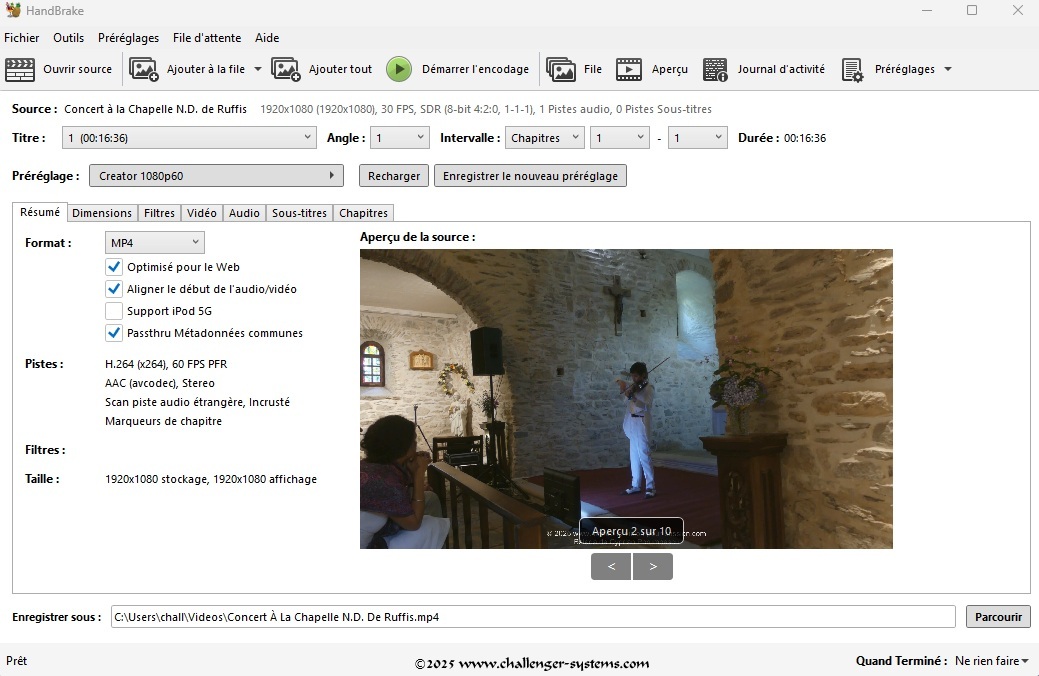Click the Journal d'activité label
Image resolution: width=1039 pixels, height=676 pixels.
(x=781, y=69)
